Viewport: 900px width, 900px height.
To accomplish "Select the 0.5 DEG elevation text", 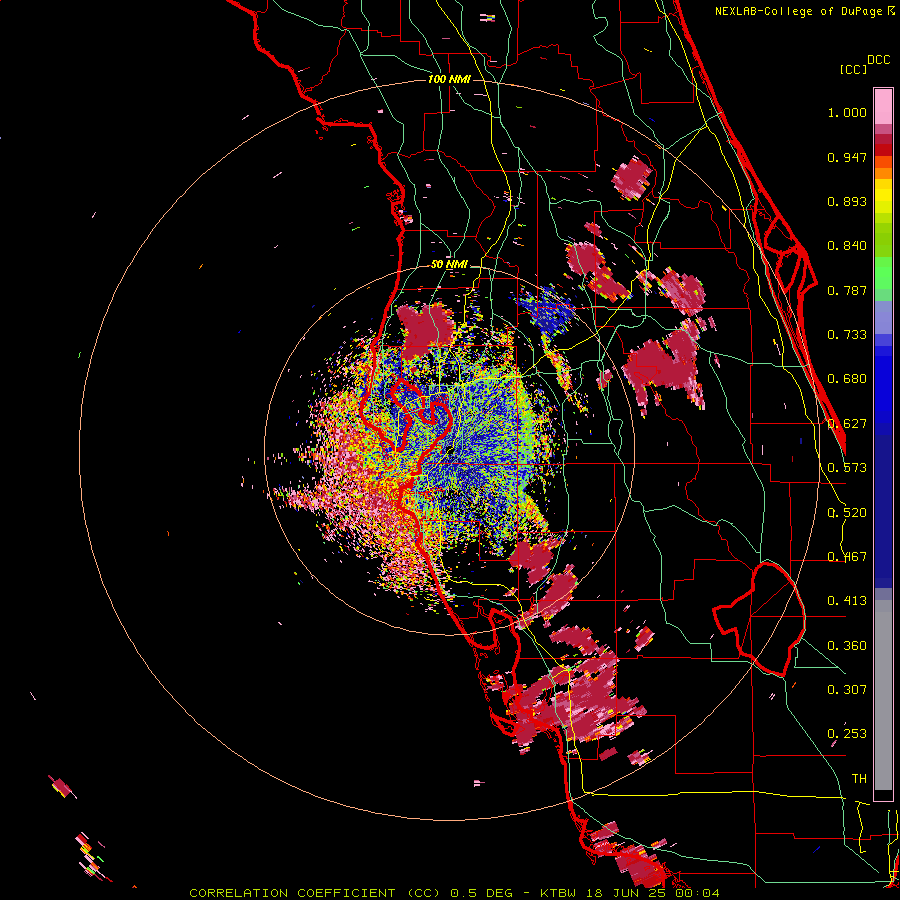I will [480, 893].
